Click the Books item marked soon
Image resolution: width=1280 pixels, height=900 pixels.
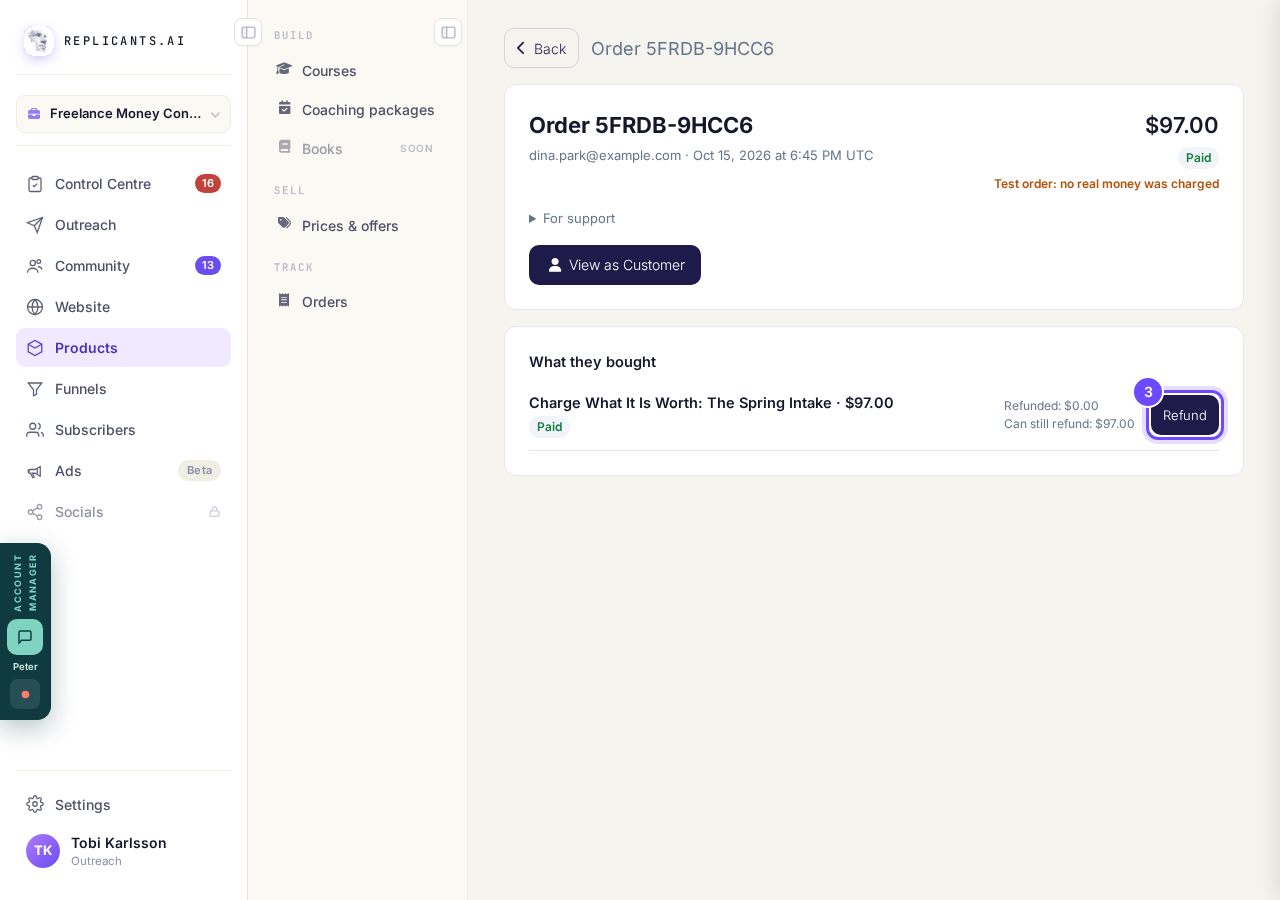pyautogui.click(x=357, y=149)
